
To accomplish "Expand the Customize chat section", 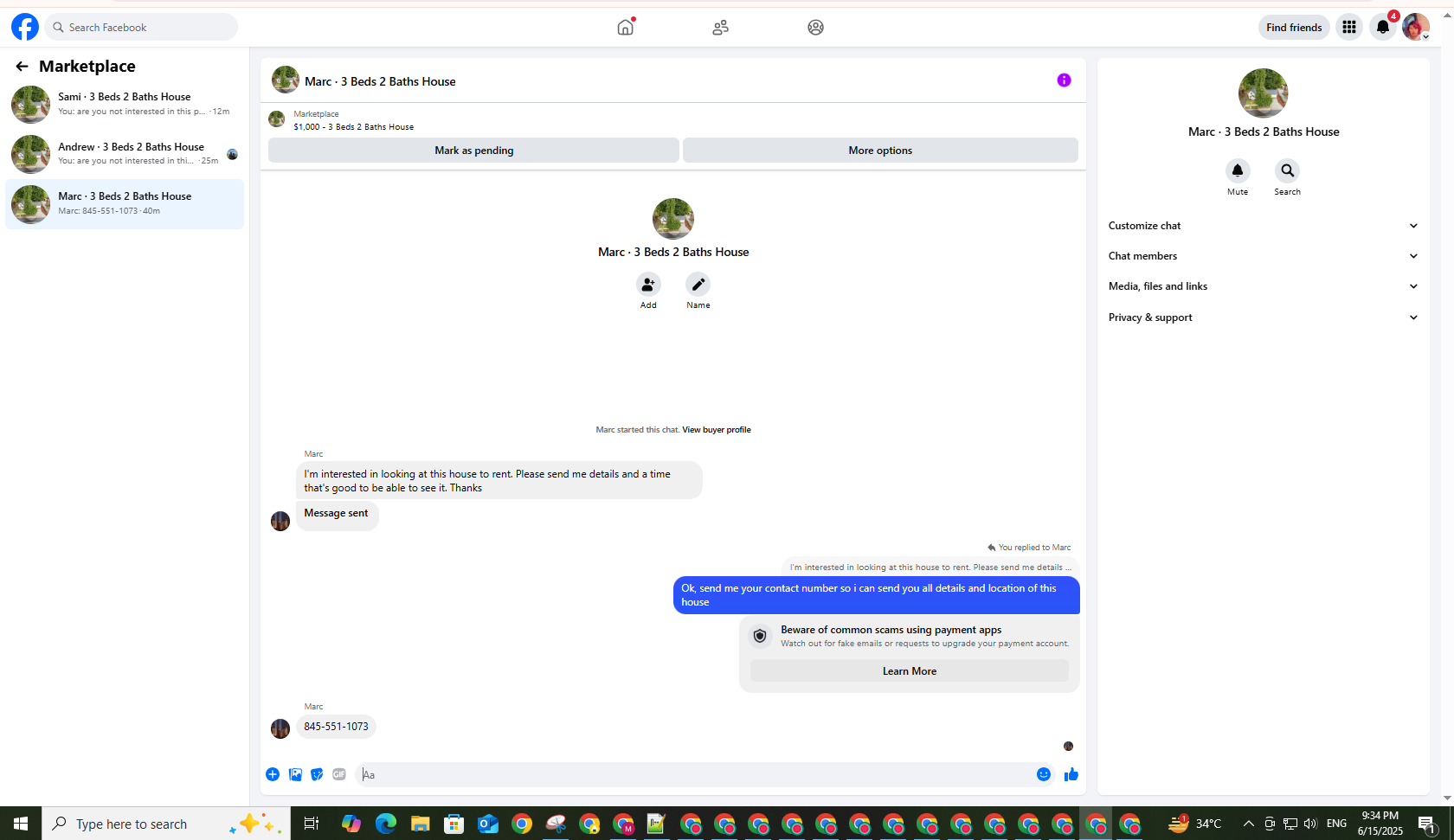I will coord(1264,226).
